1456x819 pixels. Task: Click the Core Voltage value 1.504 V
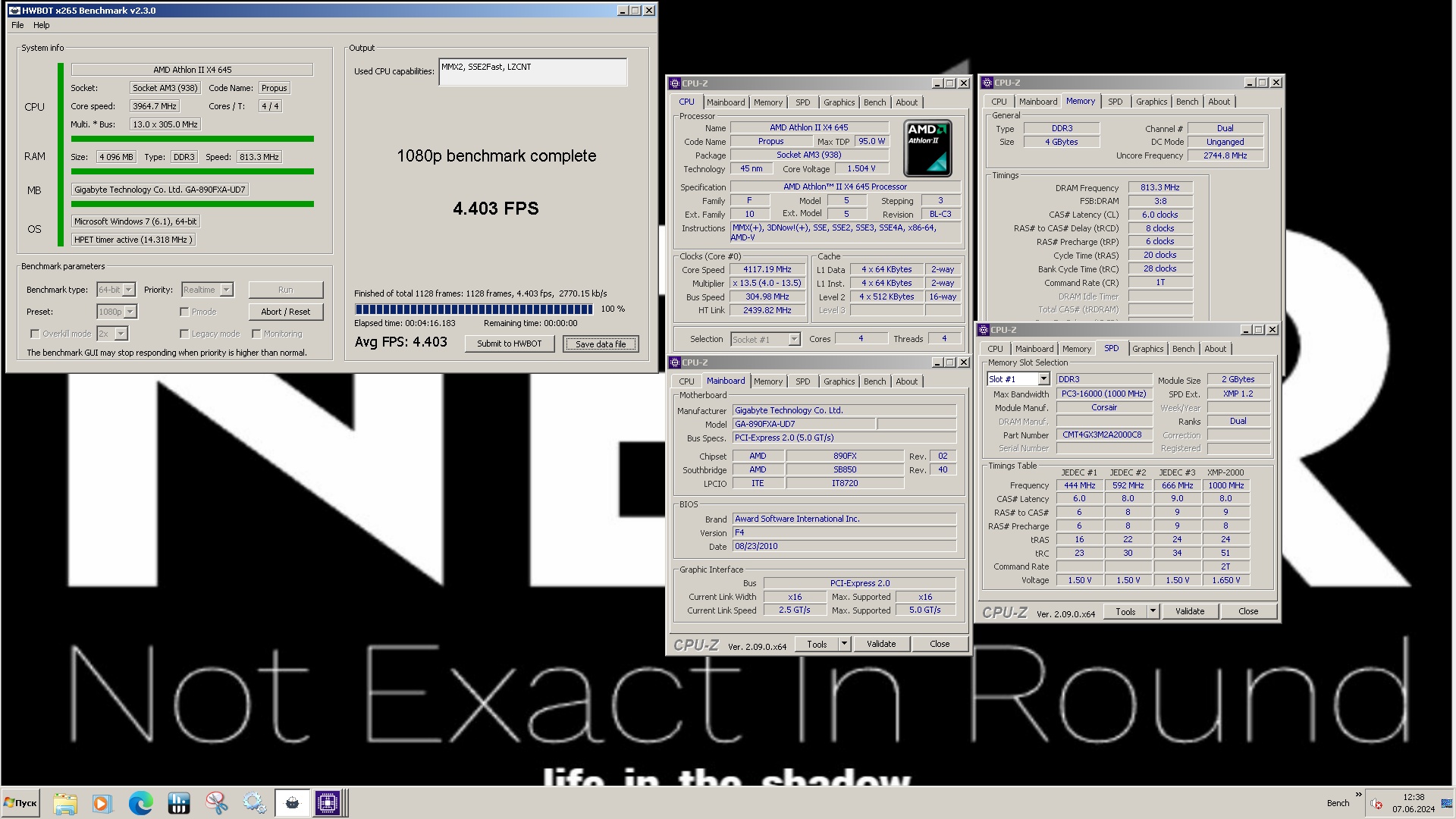pyautogui.click(x=861, y=169)
